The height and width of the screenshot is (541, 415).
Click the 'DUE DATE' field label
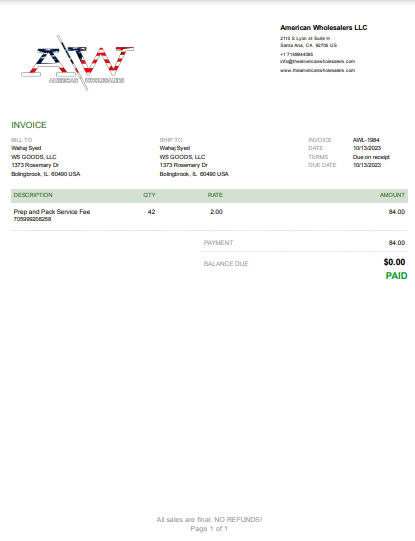(322, 165)
